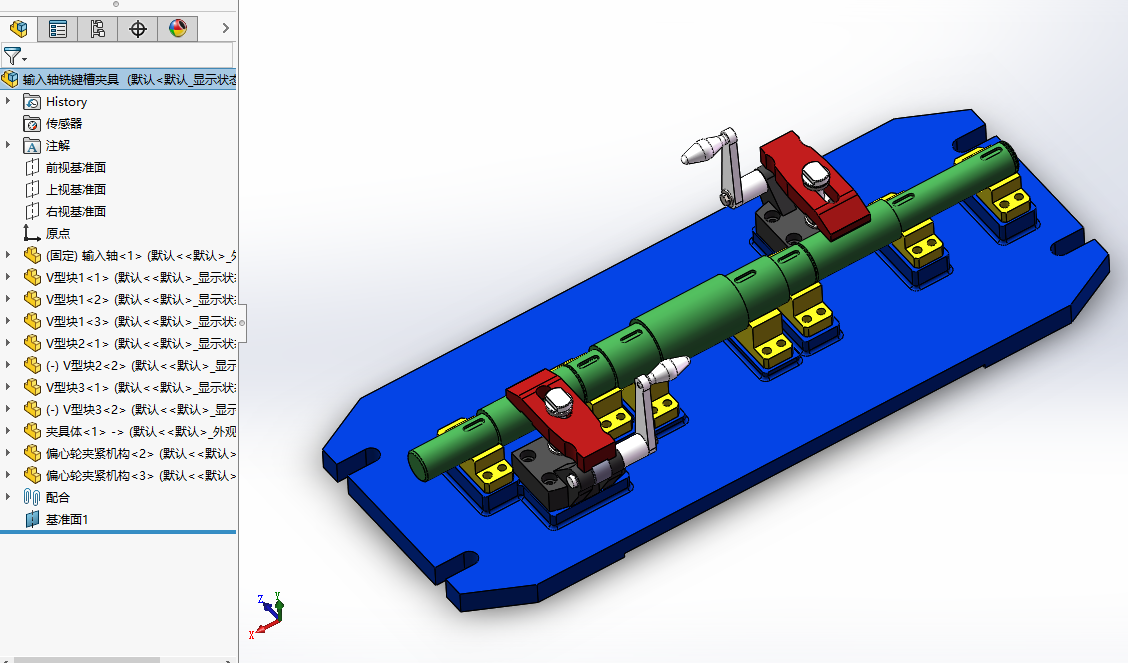
Task: Select (-) V型块3<2> in the tree
Action: coord(141,409)
